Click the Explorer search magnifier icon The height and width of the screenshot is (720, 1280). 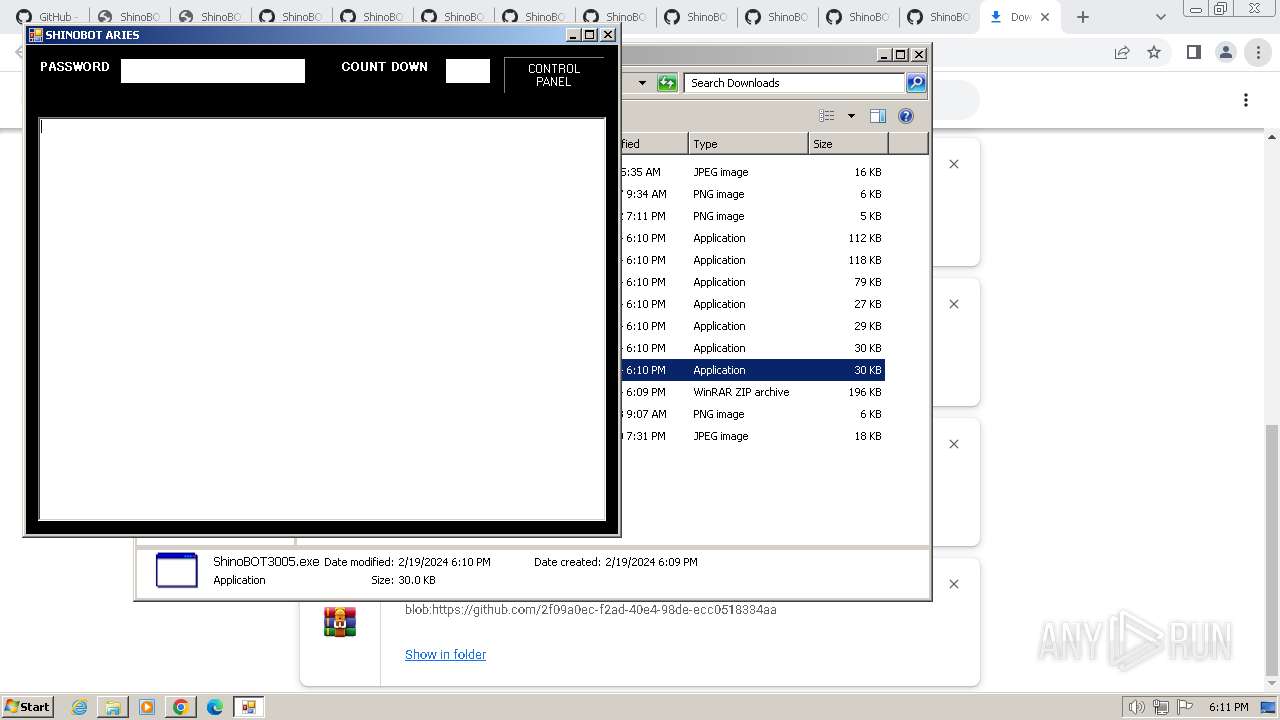point(916,83)
